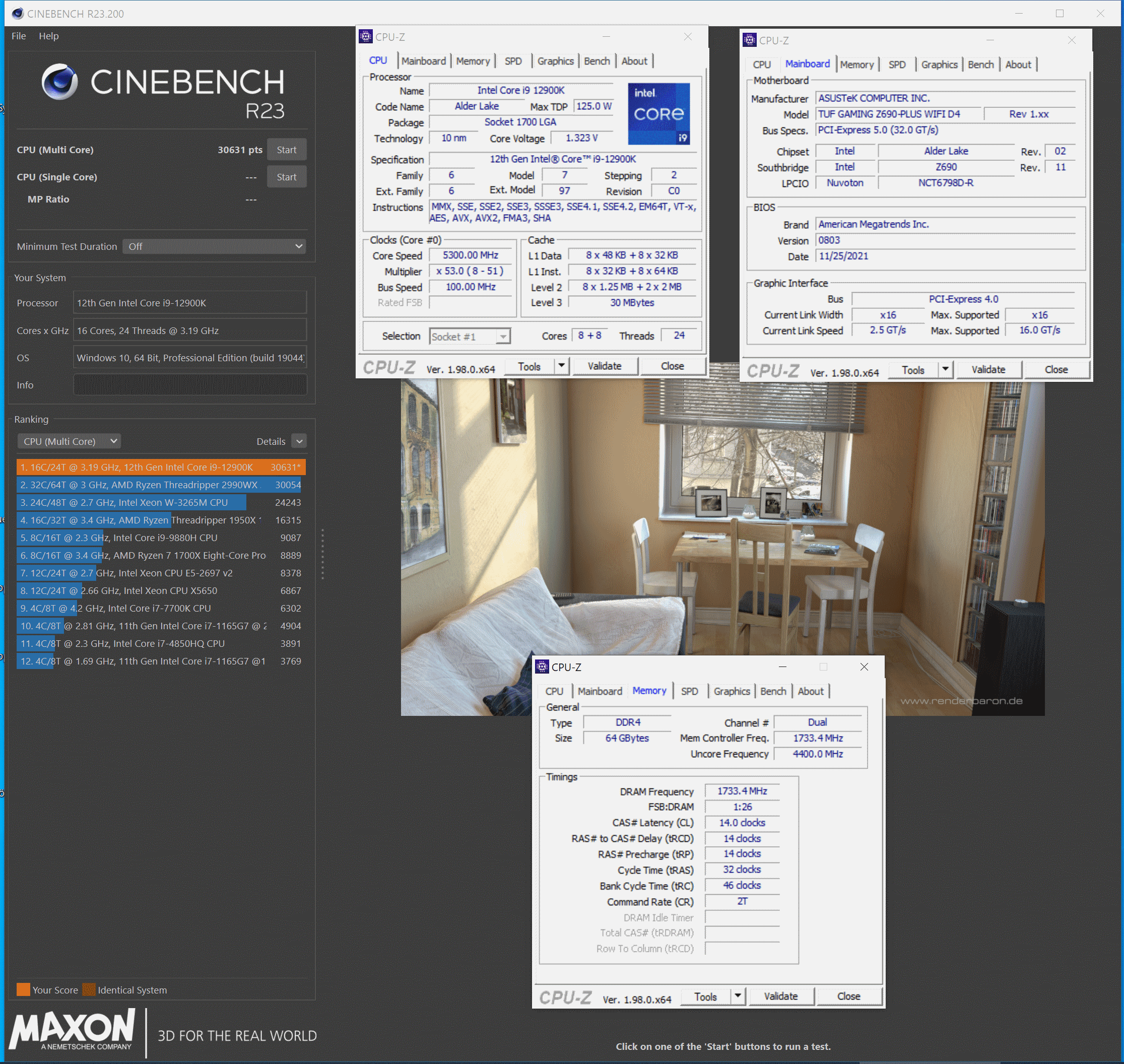Image resolution: width=1124 pixels, height=1064 pixels.
Task: Click the MAXON logo at bottom left
Action: (x=73, y=1031)
